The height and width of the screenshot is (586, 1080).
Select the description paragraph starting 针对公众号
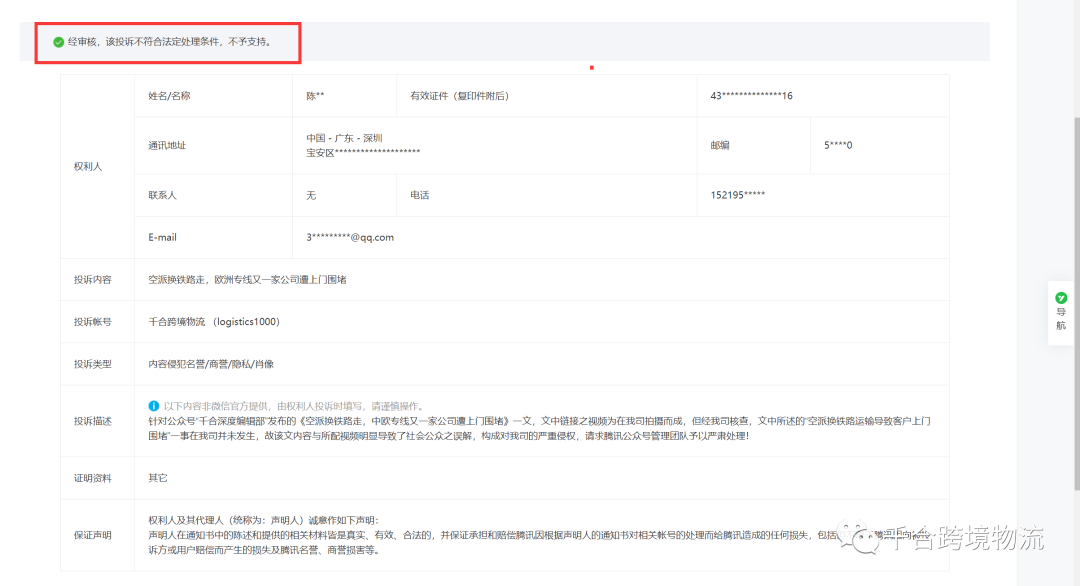539,428
